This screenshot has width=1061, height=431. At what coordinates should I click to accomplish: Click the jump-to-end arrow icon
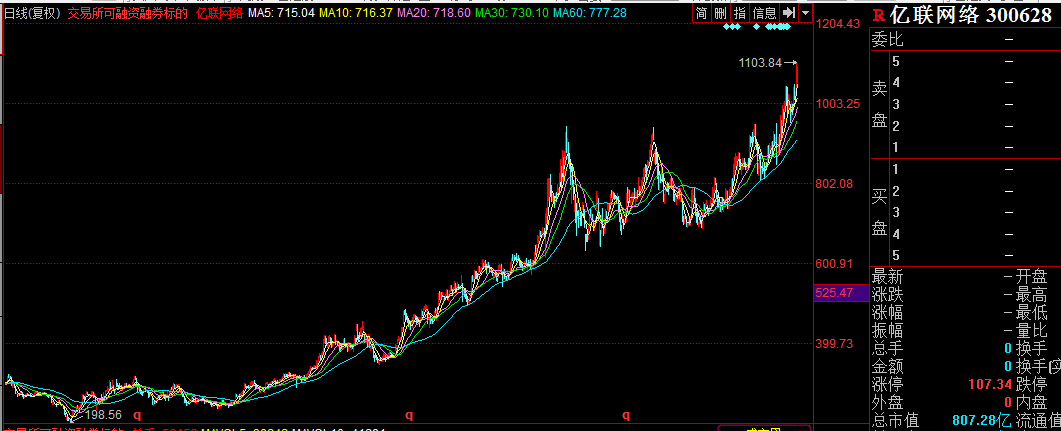coord(788,12)
